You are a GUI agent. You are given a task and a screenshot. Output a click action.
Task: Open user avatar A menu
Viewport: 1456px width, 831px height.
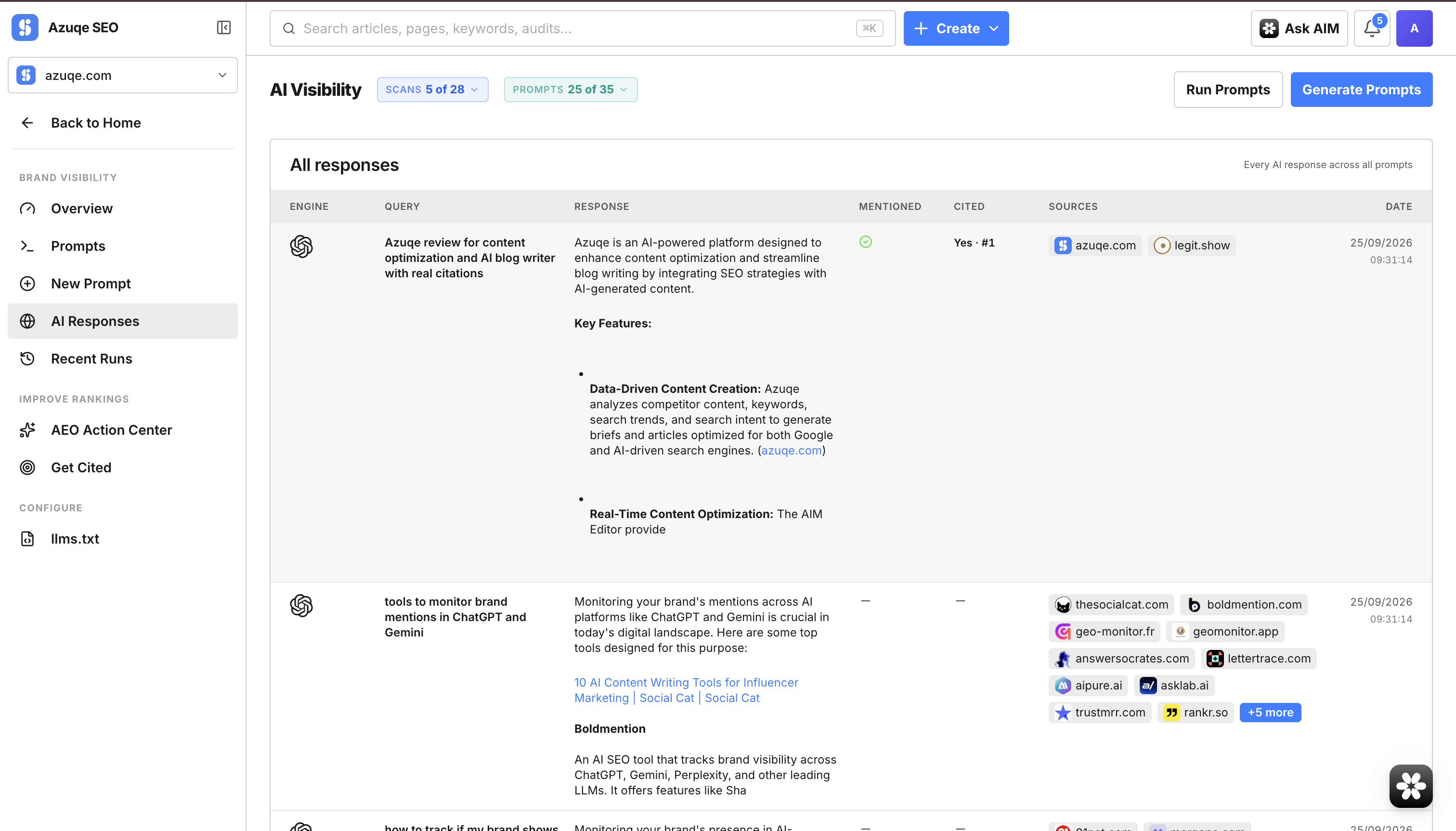[1414, 28]
